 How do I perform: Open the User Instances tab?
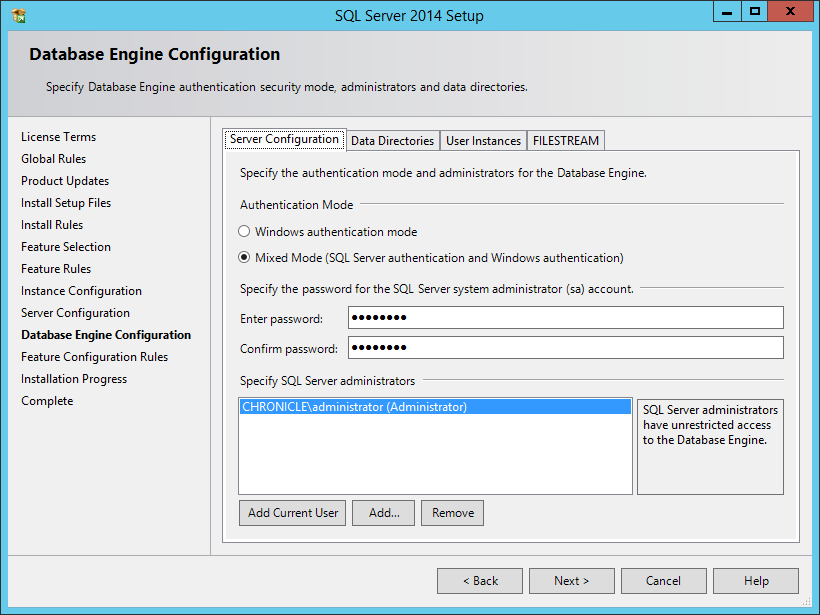click(483, 141)
